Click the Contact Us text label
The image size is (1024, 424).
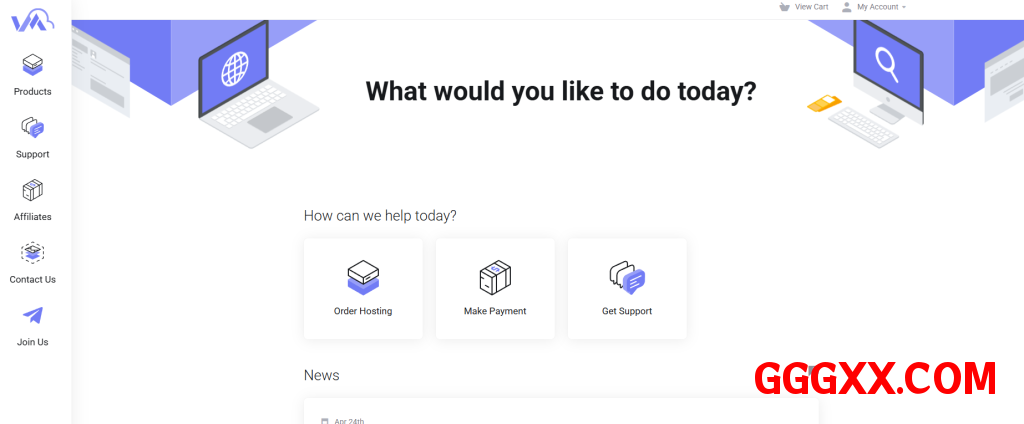pos(33,280)
